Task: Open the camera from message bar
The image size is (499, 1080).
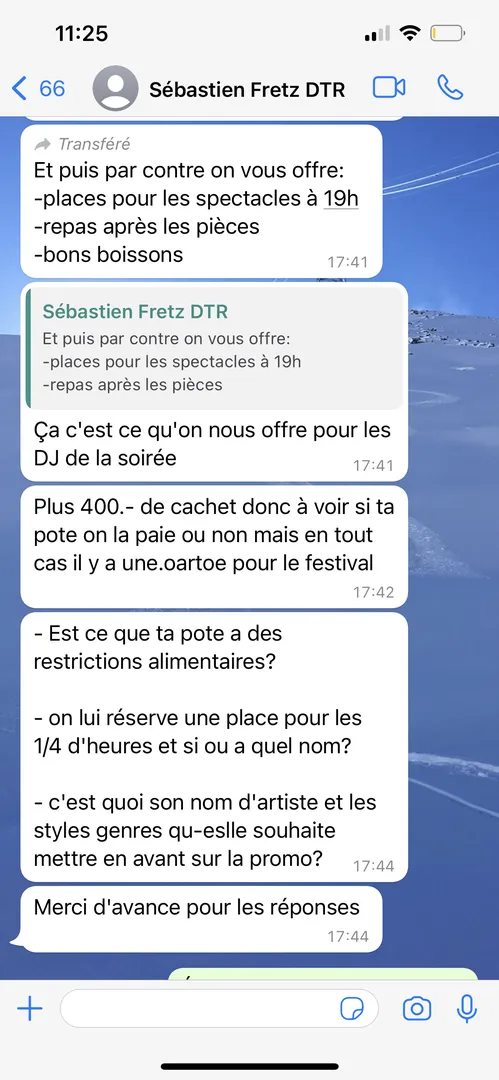Action: pyautogui.click(x=417, y=1009)
